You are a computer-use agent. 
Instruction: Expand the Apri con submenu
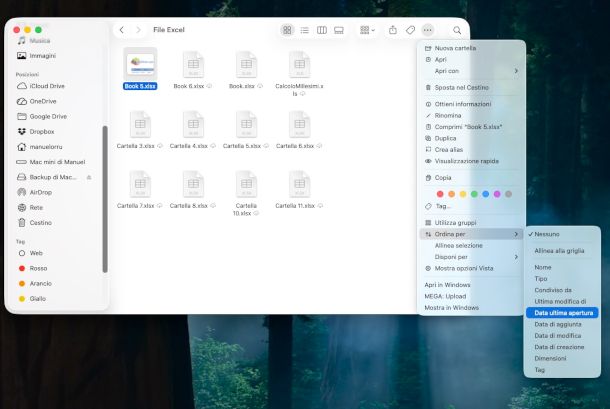471,71
